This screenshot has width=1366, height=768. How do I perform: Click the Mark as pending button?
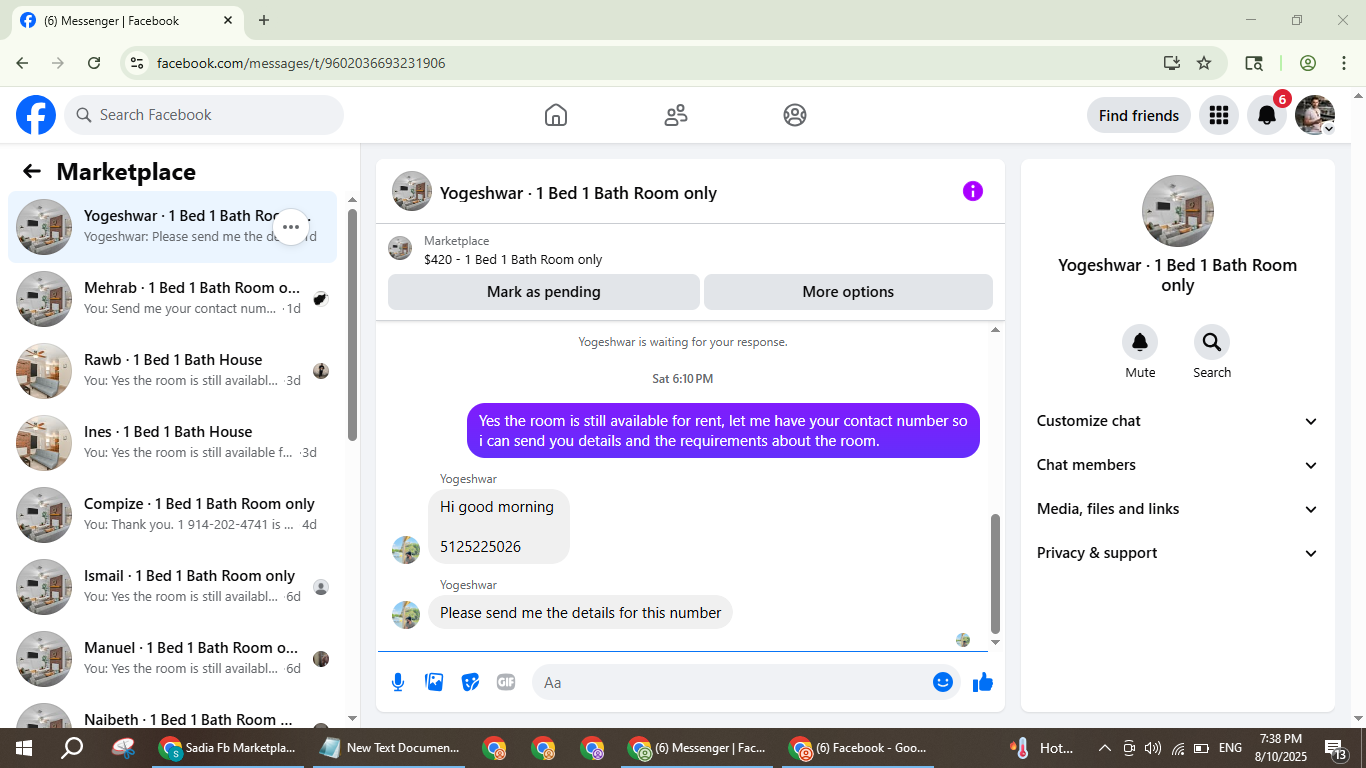coord(544,292)
